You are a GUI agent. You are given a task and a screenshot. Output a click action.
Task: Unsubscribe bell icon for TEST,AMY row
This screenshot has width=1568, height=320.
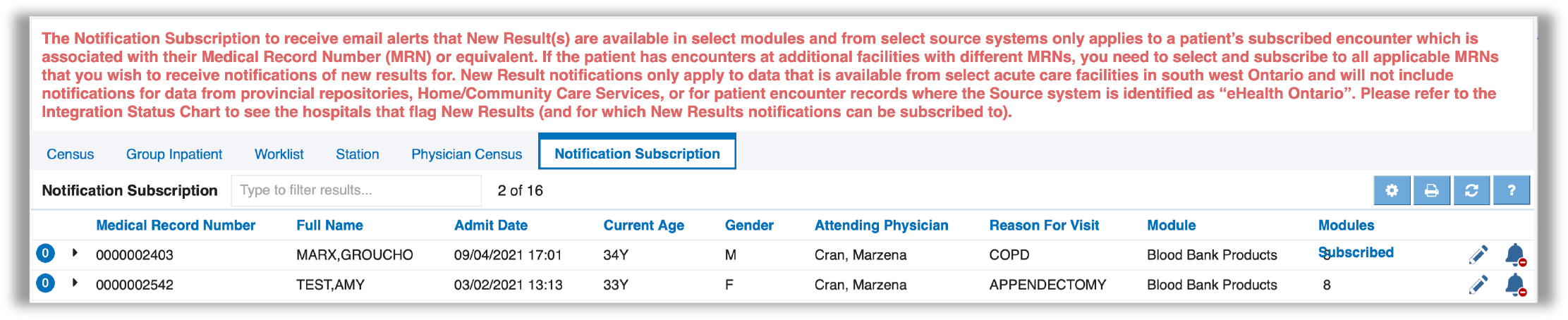point(1515,285)
